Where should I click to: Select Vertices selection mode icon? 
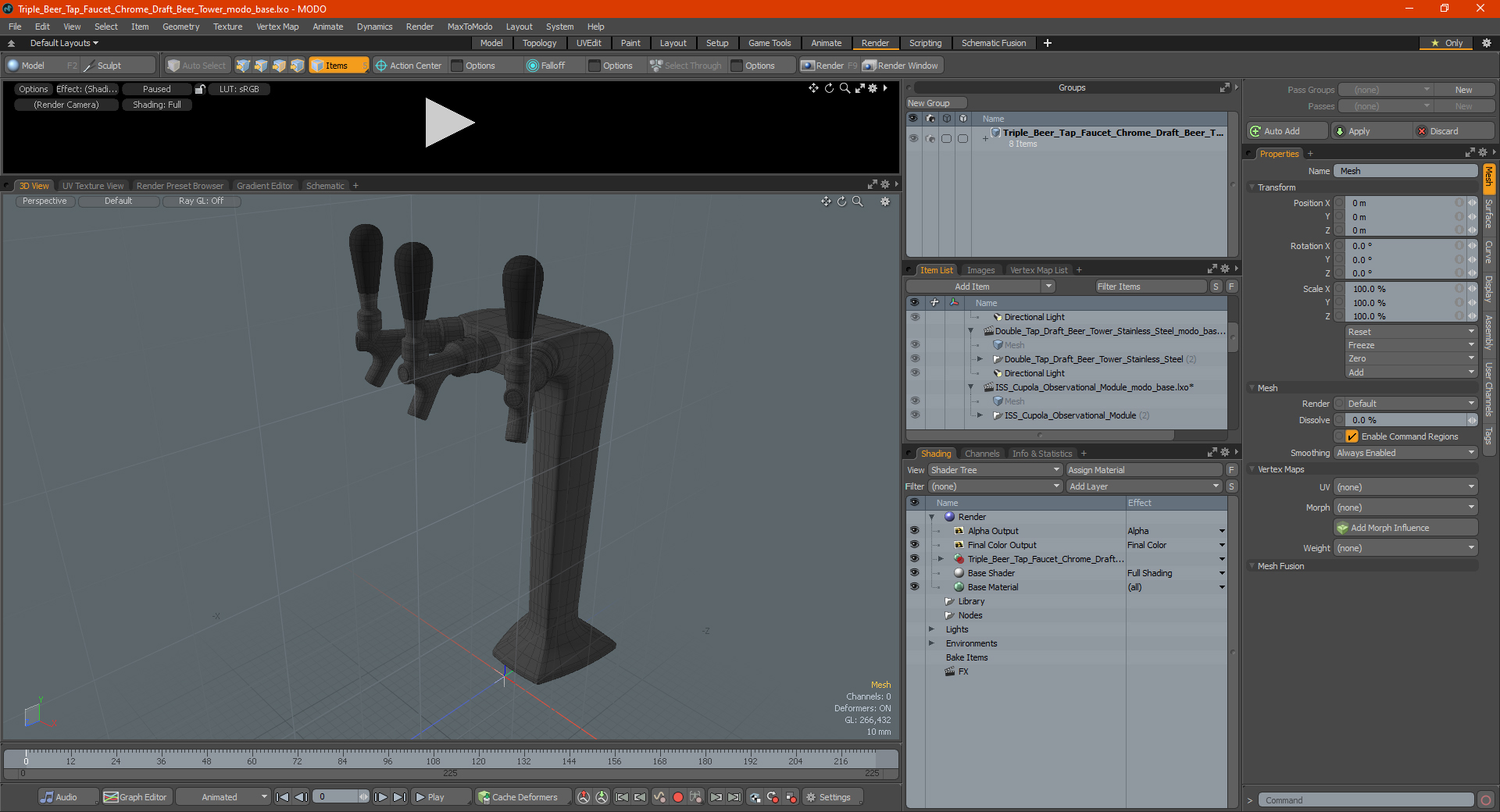(243, 66)
